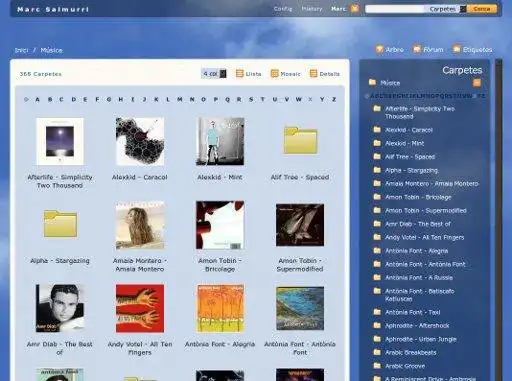The height and width of the screenshot is (381, 512).
Task: Select Andy Votel - All Ten Fingers in sidebar
Action: click(x=425, y=237)
